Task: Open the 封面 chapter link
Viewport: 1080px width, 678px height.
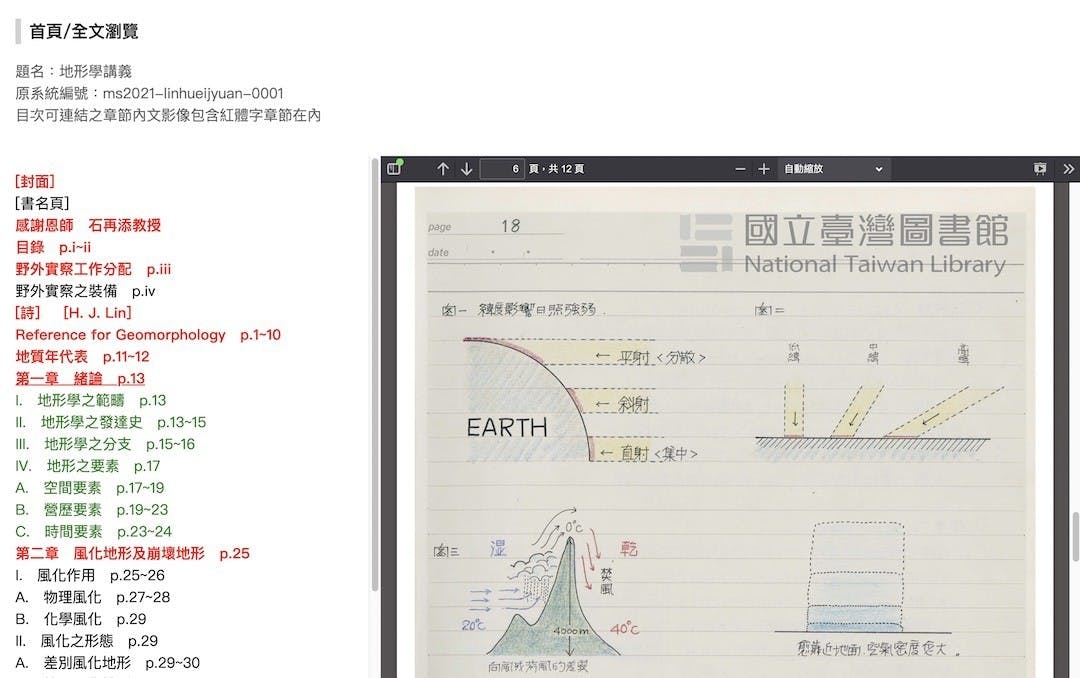Action: coord(34,181)
